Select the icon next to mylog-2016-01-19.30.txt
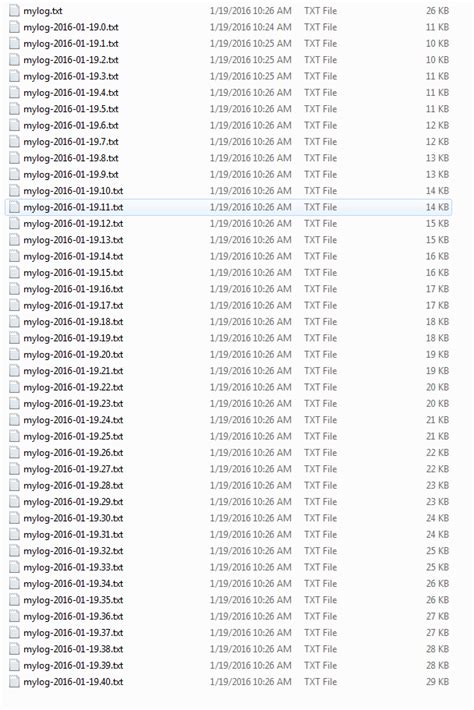Image resolution: width=474 pixels, height=710 pixels. tap(14, 518)
